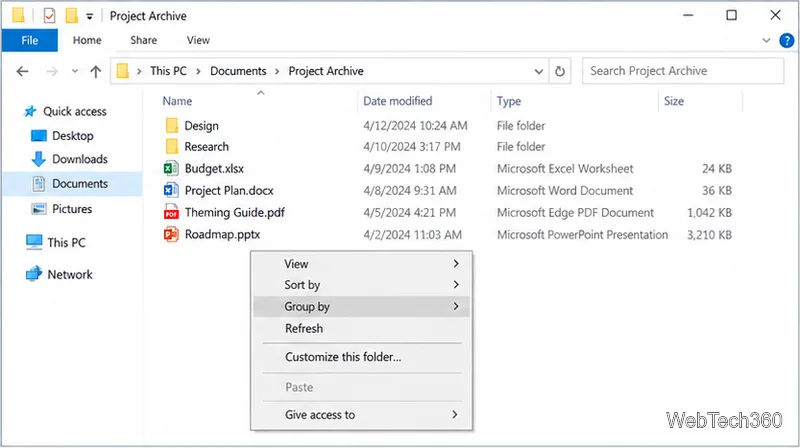Open Help with the question mark icon
Viewport: 800px width, 448px height.
coord(786,40)
